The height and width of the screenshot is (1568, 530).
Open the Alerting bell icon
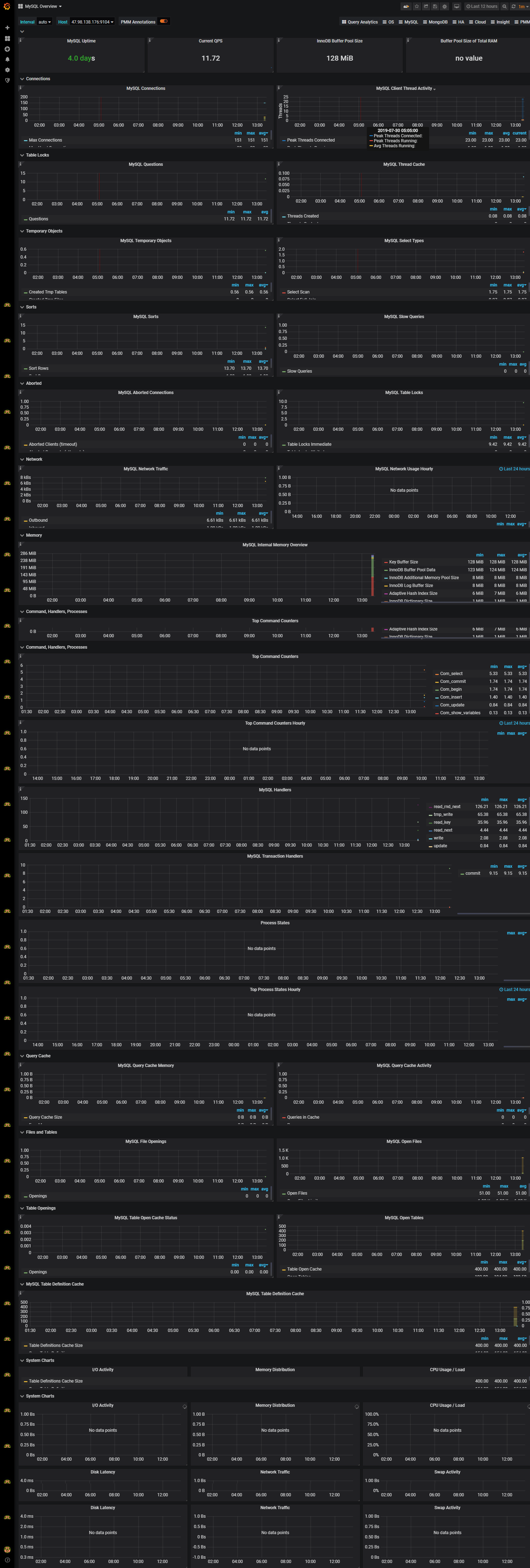pyautogui.click(x=7, y=59)
